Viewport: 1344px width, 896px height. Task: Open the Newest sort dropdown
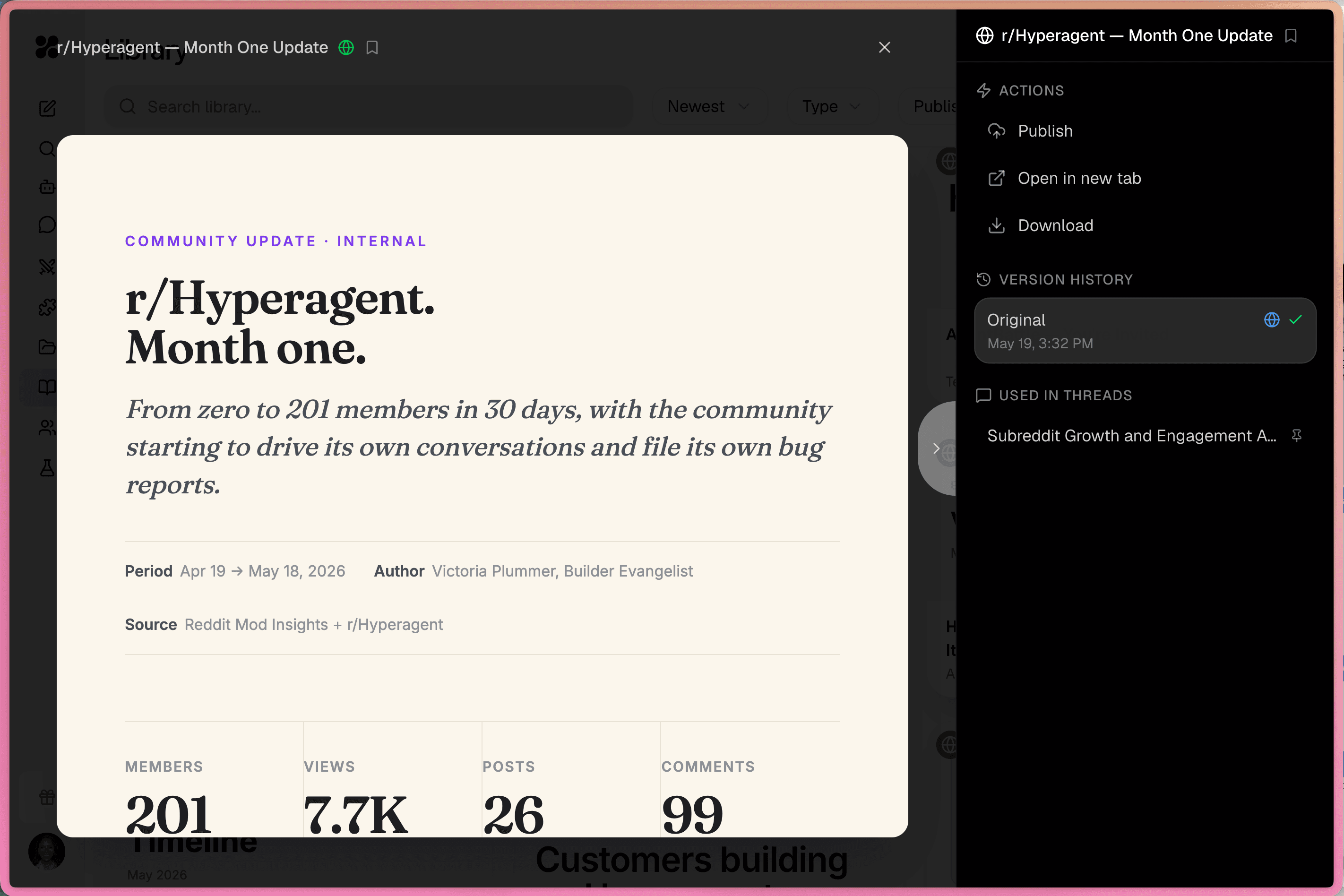coord(709,106)
